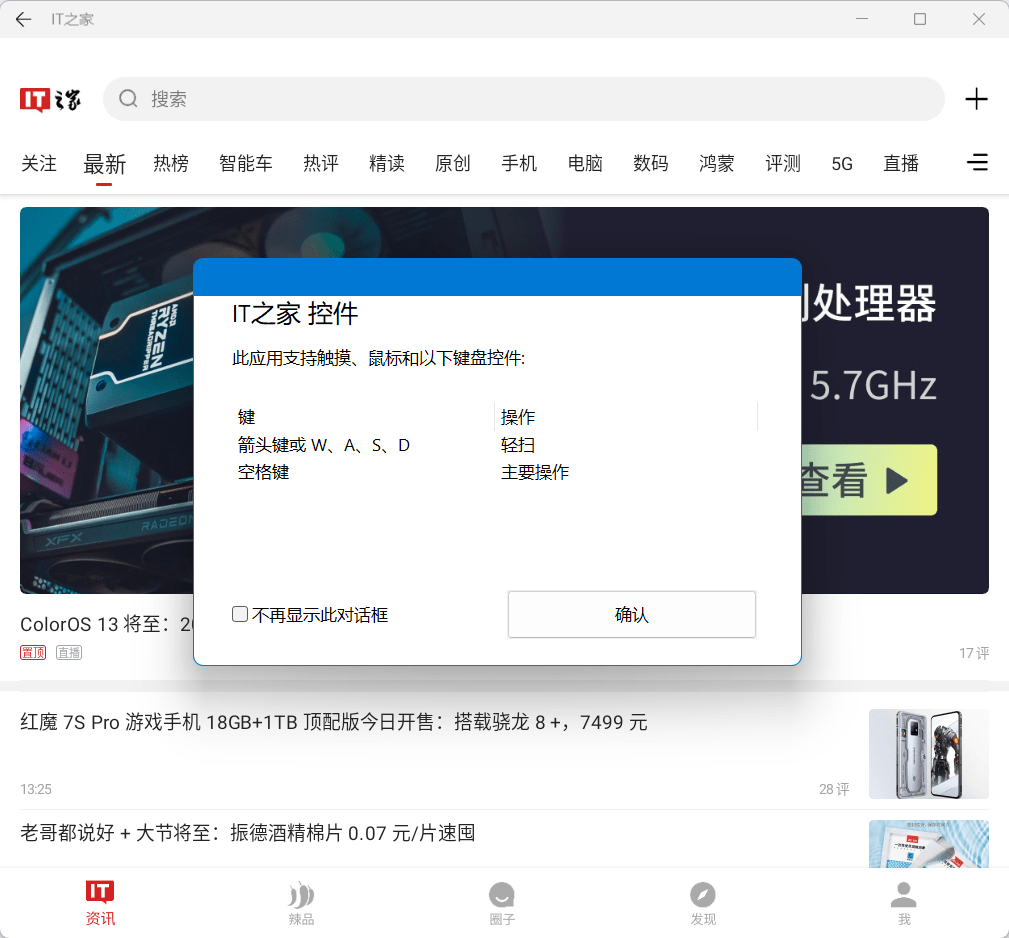Screen dimensions: 1009x938
Task: Open the IT之家 logo home
Action: click(x=50, y=100)
